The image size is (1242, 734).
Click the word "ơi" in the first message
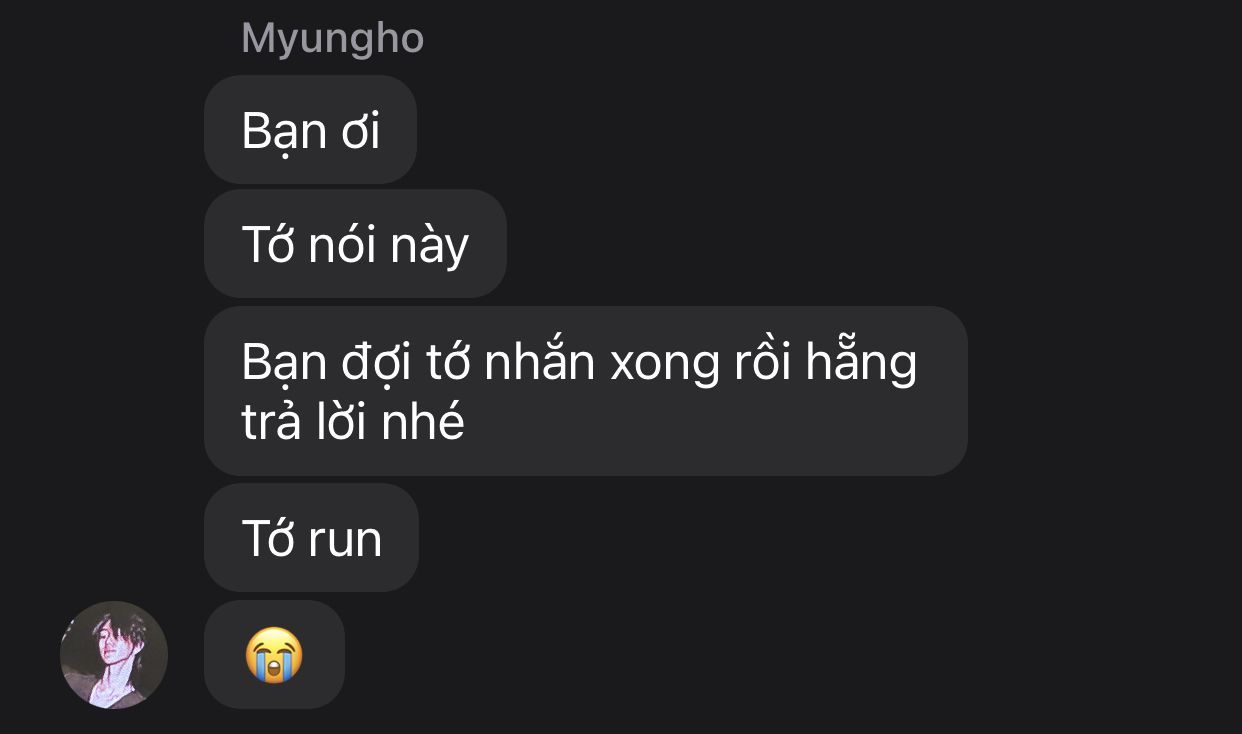pos(361,133)
